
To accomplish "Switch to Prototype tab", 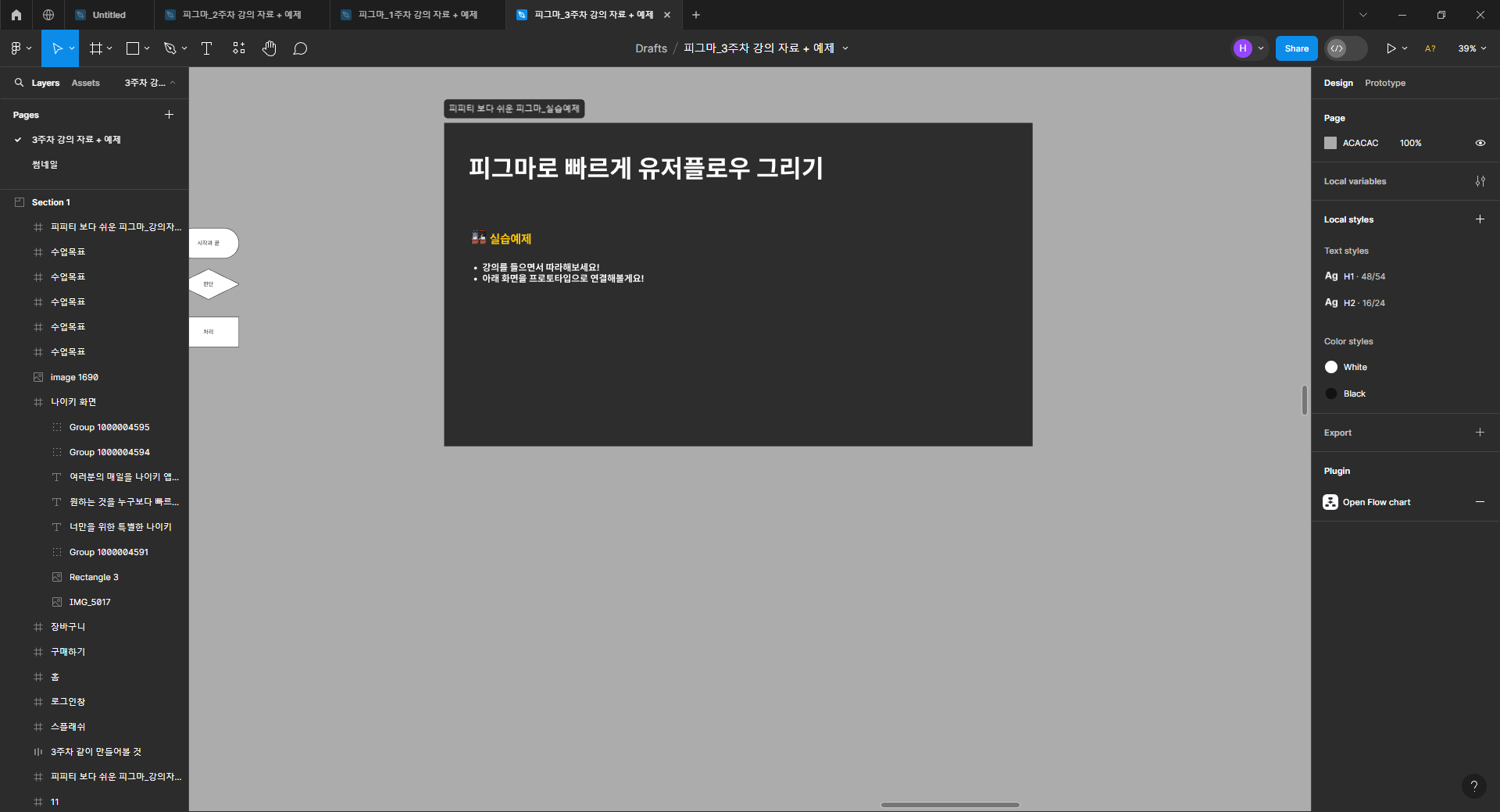I will [x=1384, y=83].
